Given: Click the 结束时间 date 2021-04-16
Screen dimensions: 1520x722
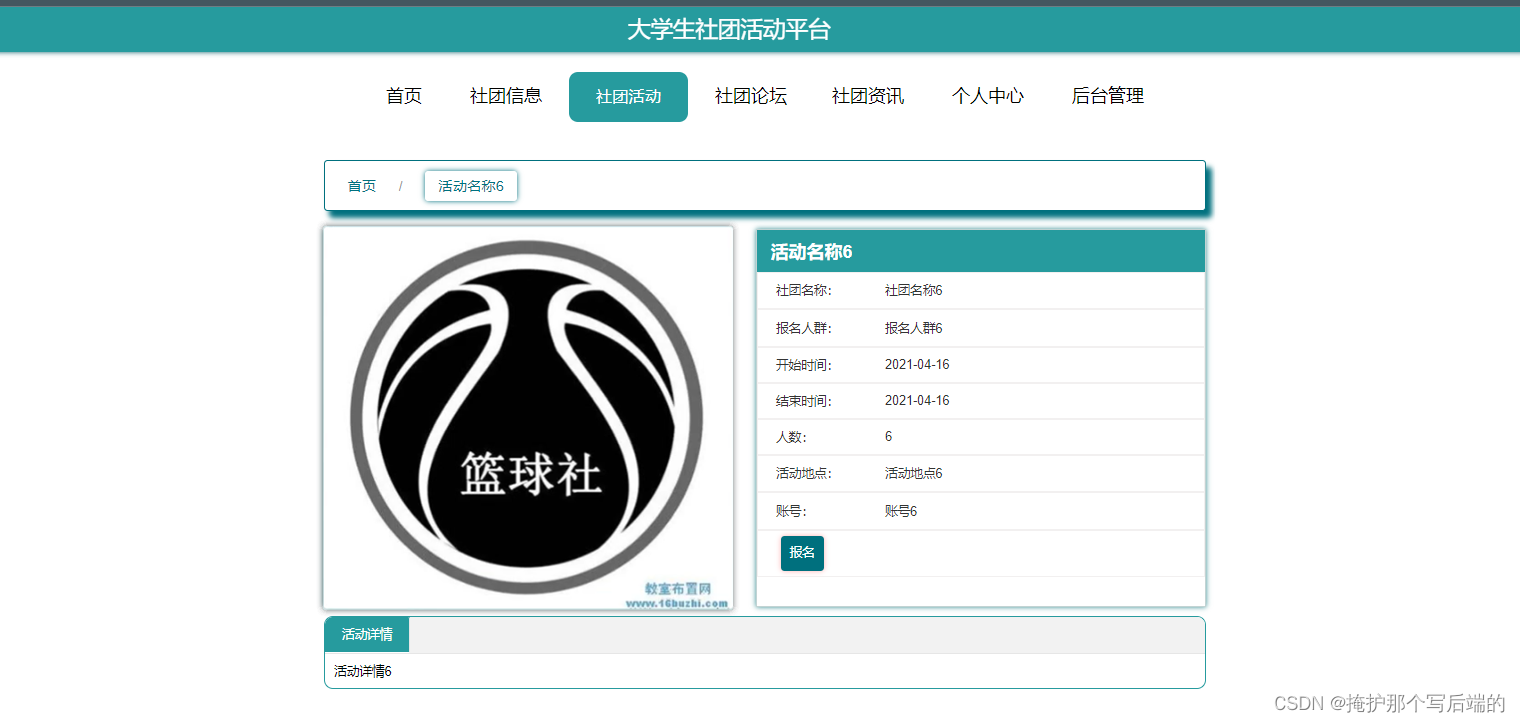Looking at the screenshot, I should 917,401.
